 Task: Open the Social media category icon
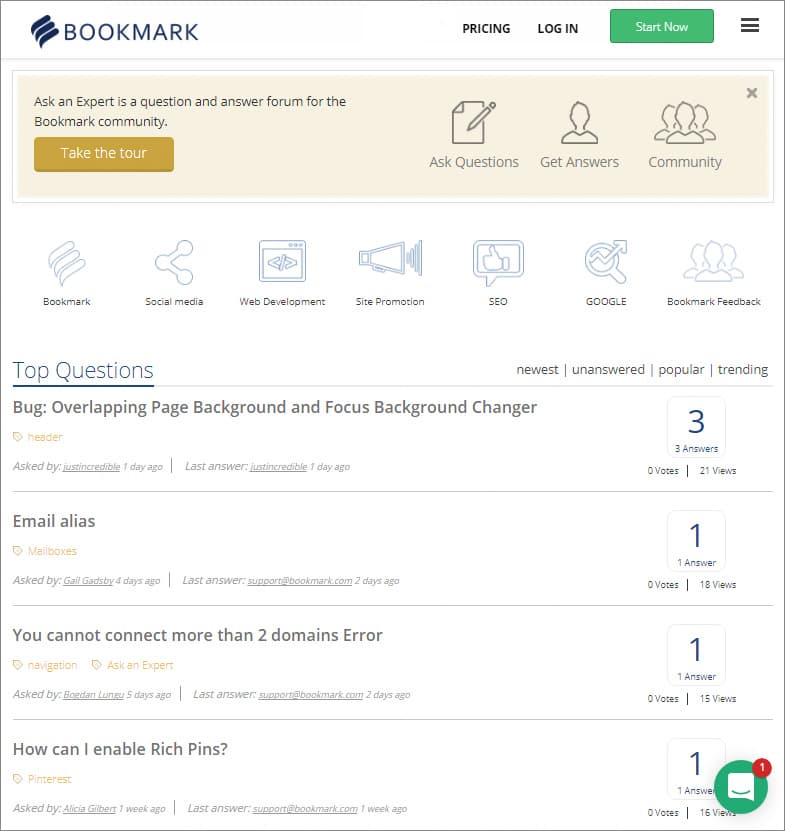click(x=174, y=263)
